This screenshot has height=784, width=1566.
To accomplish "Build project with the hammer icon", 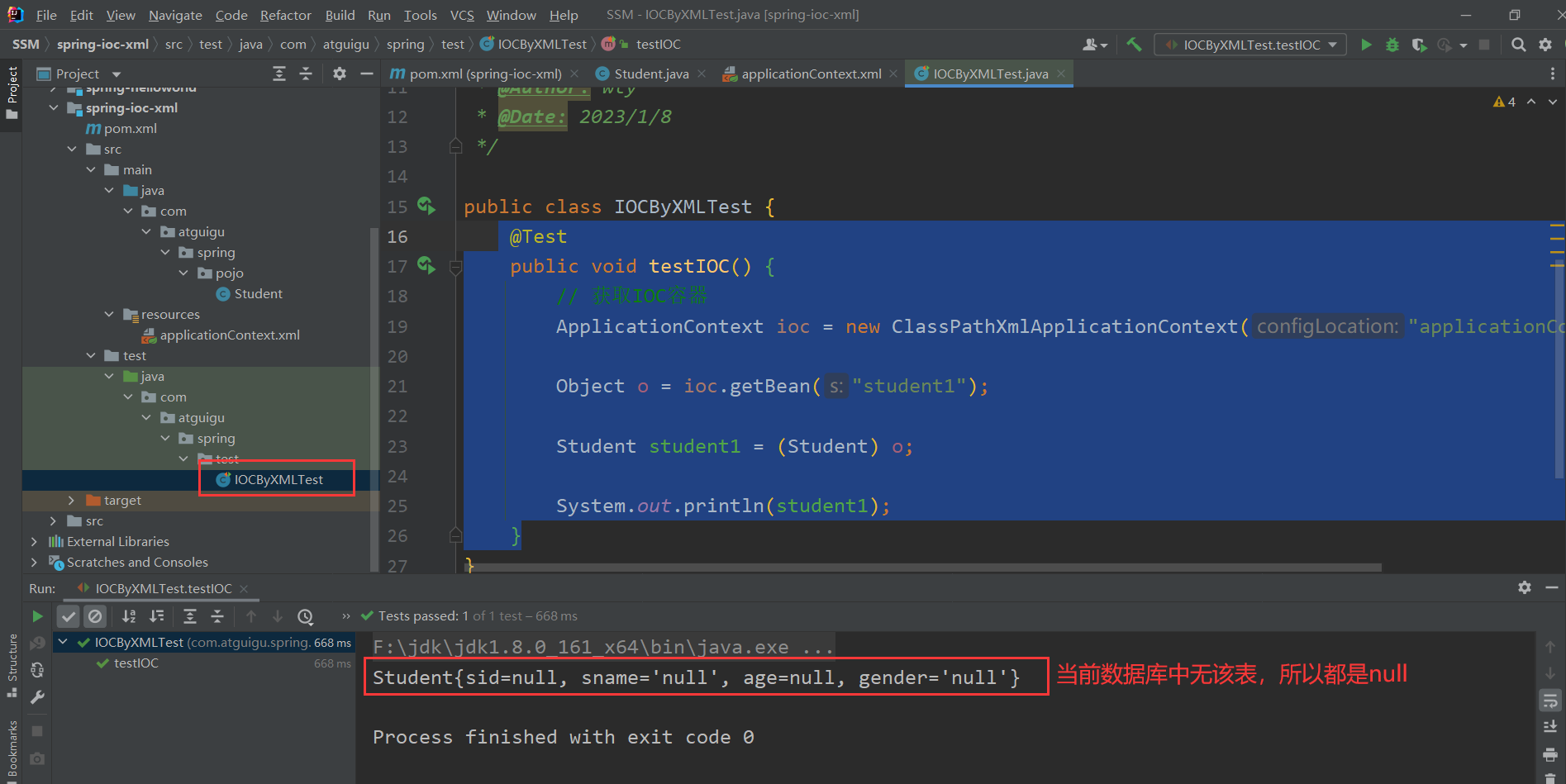I will 1134,45.
